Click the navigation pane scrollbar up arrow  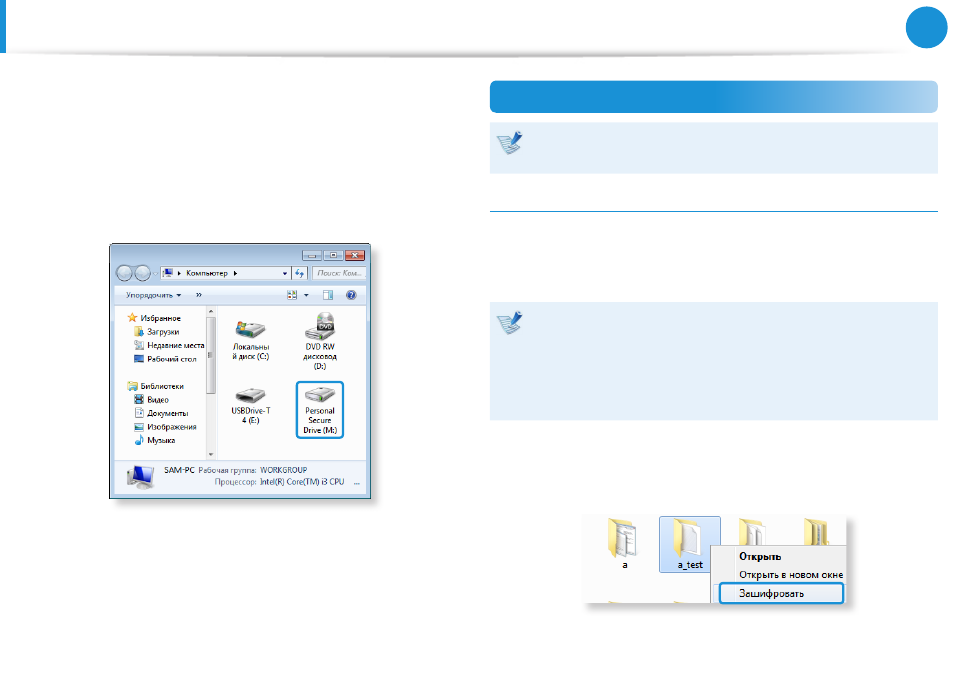click(211, 311)
